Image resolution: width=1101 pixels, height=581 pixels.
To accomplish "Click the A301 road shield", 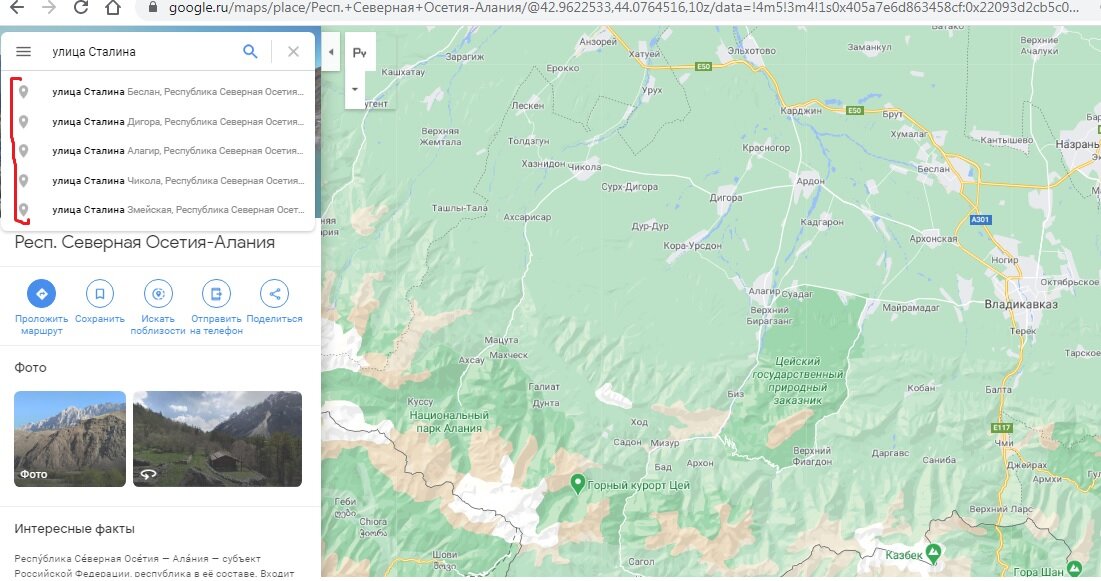I will coord(980,220).
